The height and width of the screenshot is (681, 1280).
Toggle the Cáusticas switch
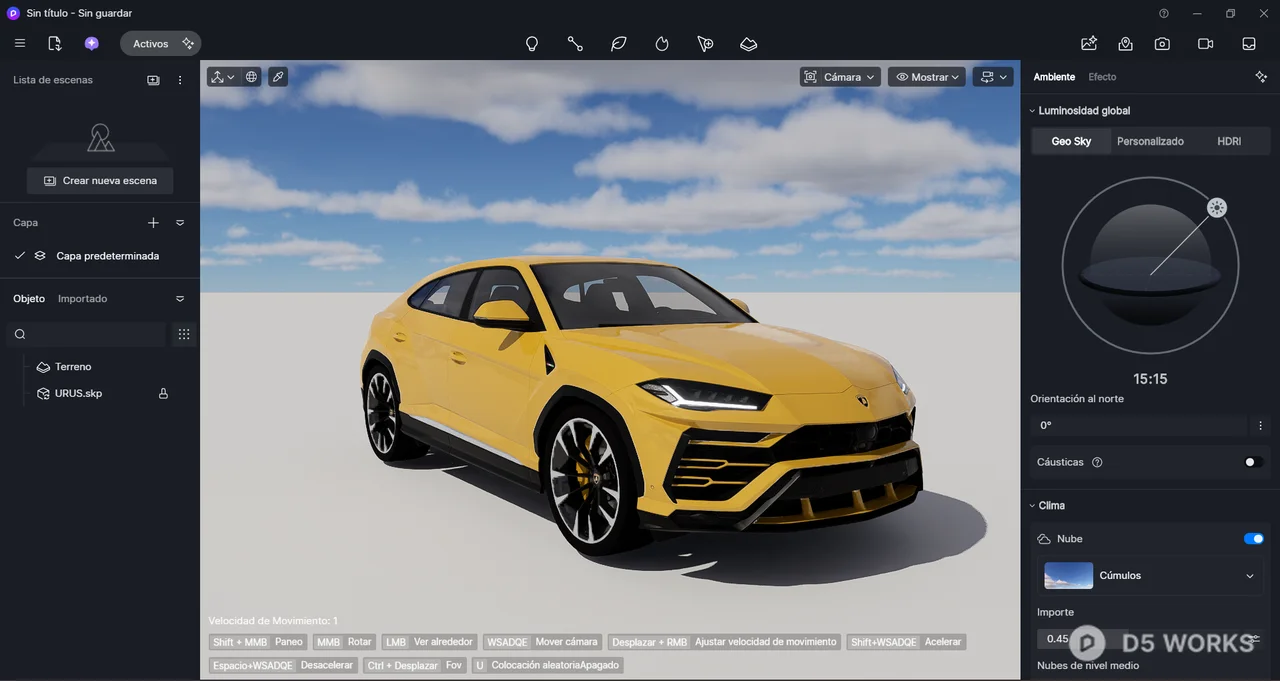1253,463
